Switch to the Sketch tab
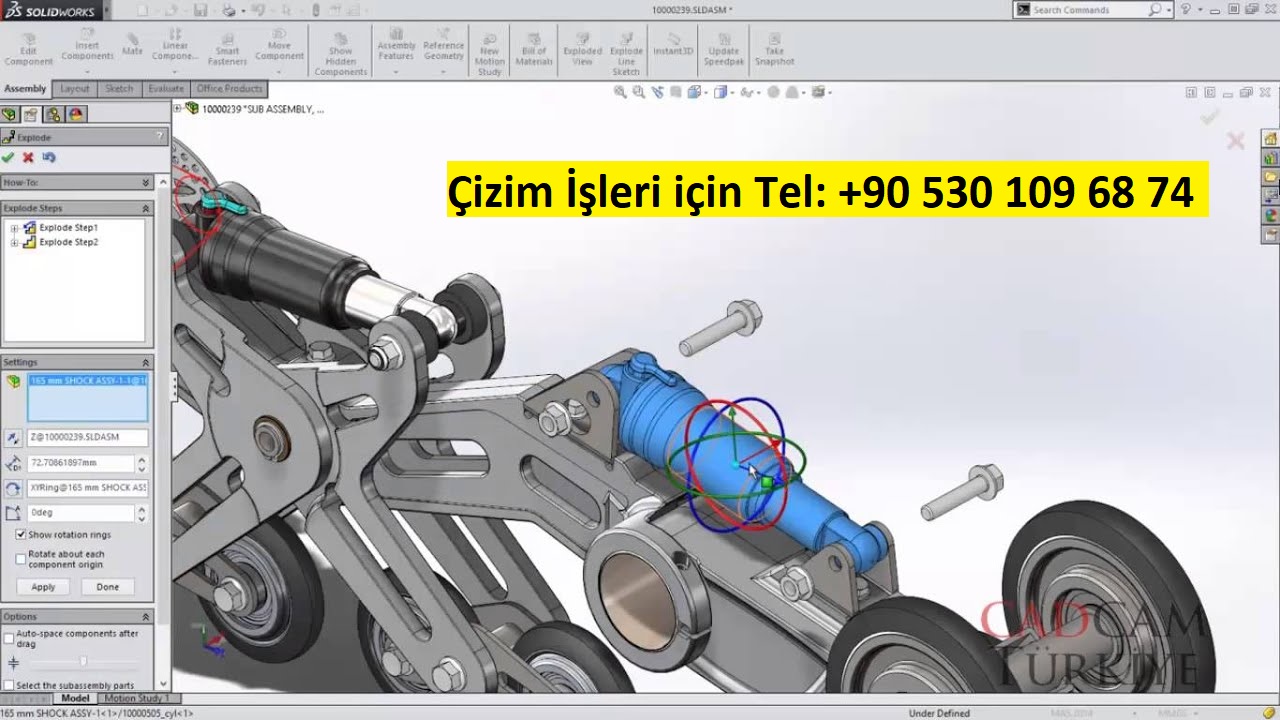 click(x=119, y=89)
